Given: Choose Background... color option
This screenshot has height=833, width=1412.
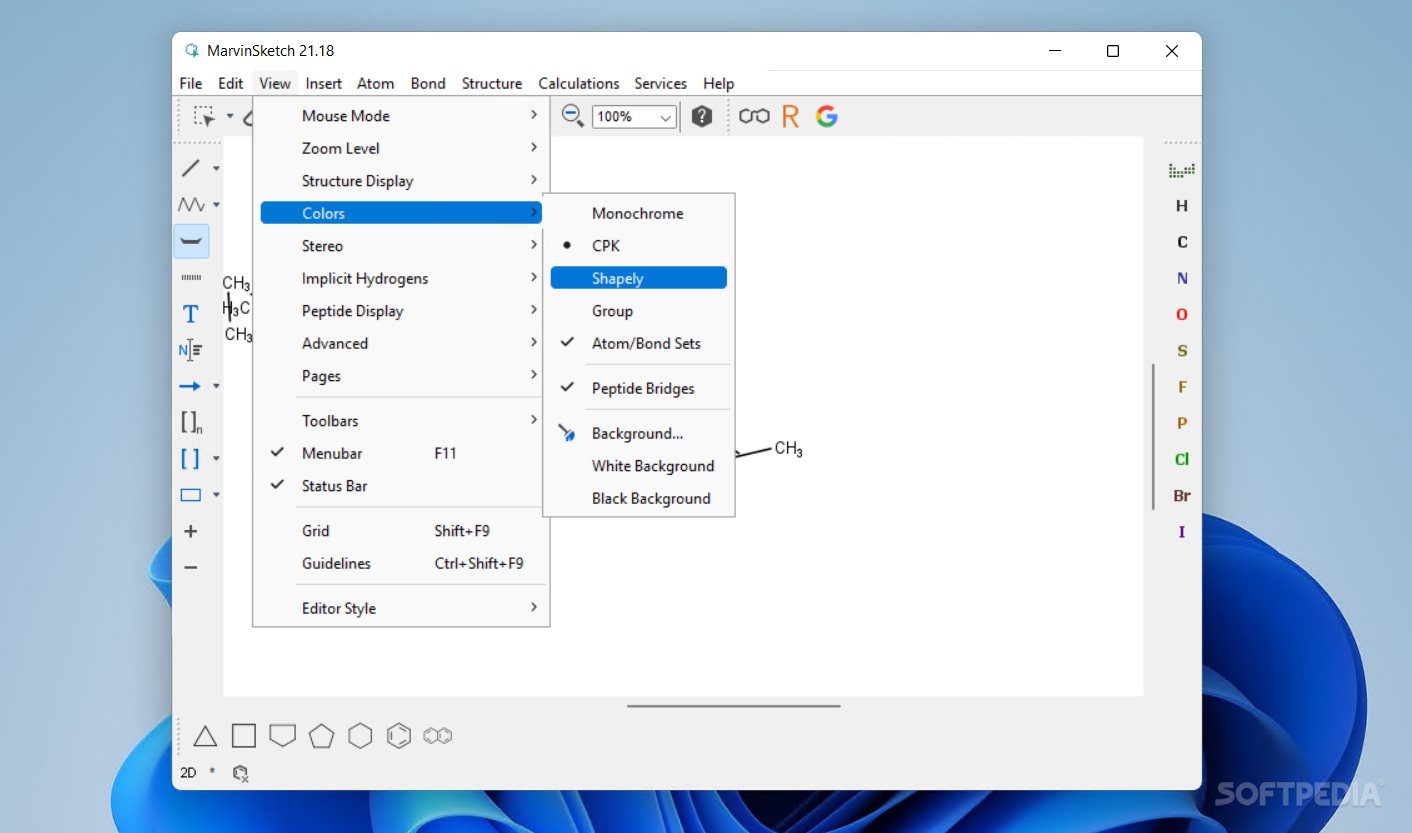Looking at the screenshot, I should pos(638,433).
